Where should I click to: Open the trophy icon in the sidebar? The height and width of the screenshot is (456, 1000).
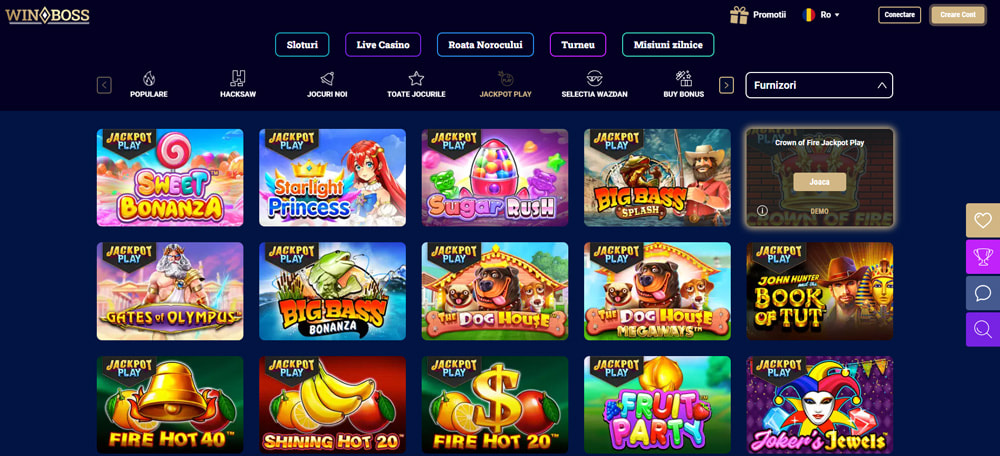pyautogui.click(x=983, y=257)
